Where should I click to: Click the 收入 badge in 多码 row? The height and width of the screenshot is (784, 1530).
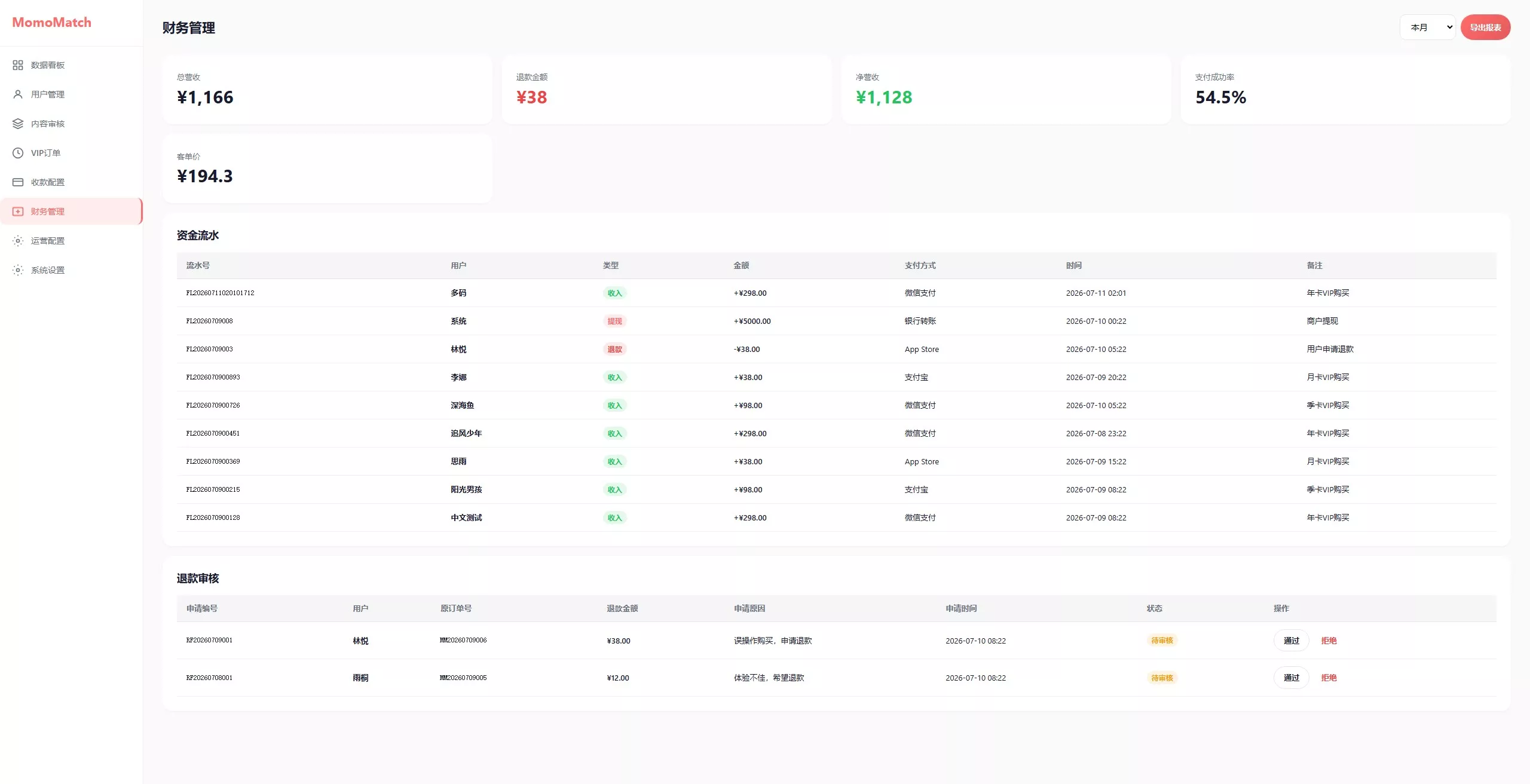(x=614, y=293)
